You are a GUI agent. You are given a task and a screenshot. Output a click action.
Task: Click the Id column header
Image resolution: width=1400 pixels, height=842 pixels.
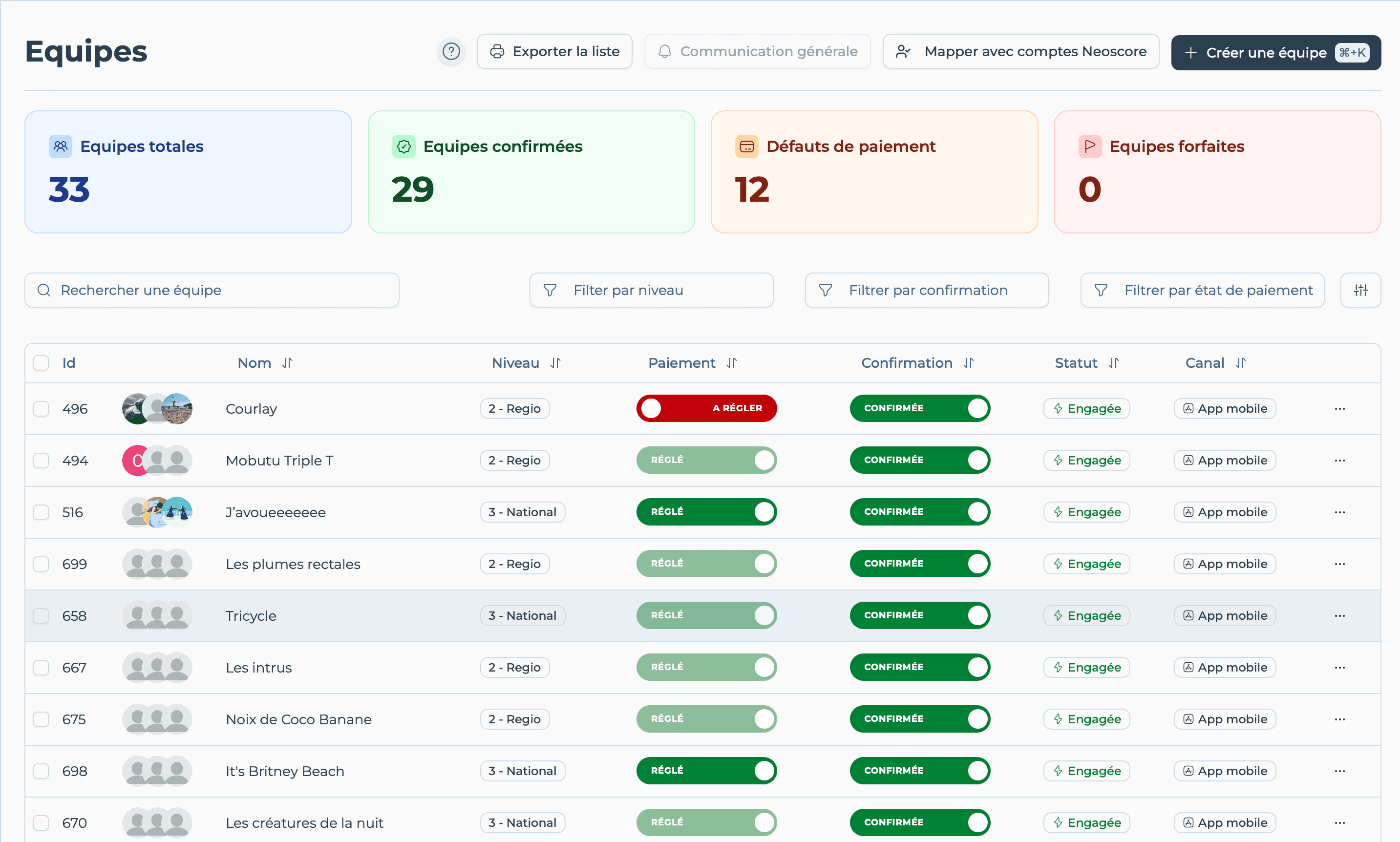pyautogui.click(x=69, y=363)
